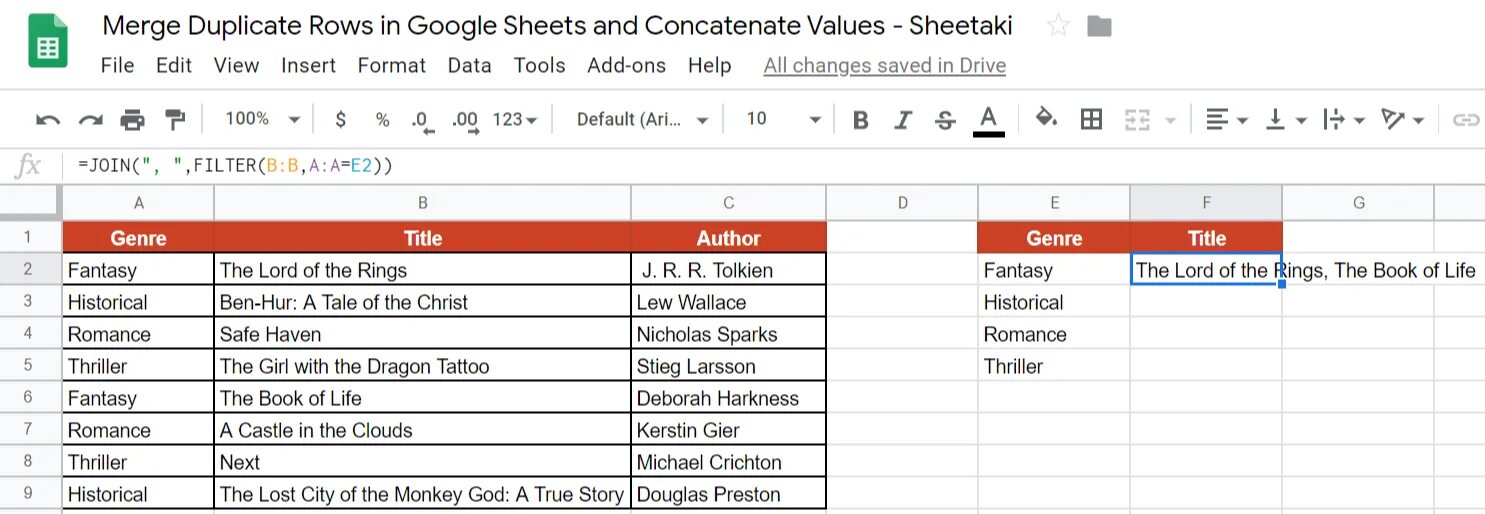Toggle strikethrough formatting
This screenshot has height=514, width=1485.
(945, 120)
